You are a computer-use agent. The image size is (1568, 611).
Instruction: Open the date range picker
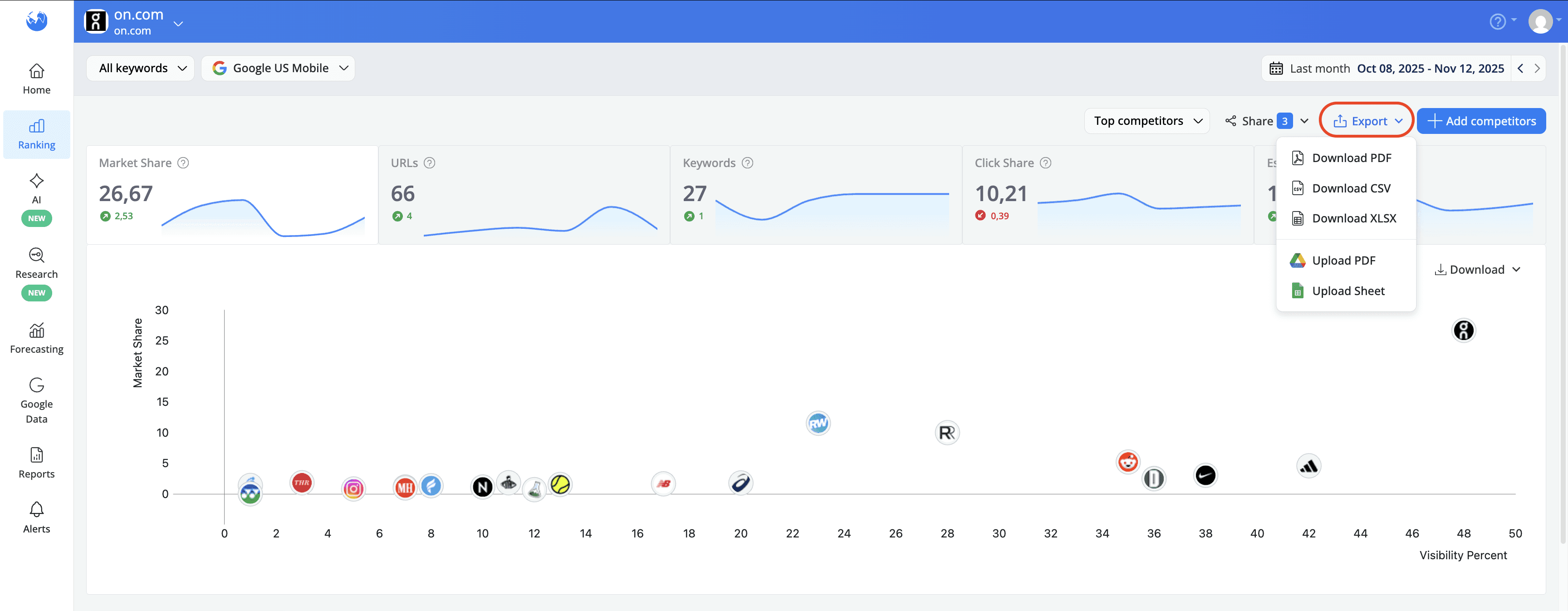click(1386, 68)
